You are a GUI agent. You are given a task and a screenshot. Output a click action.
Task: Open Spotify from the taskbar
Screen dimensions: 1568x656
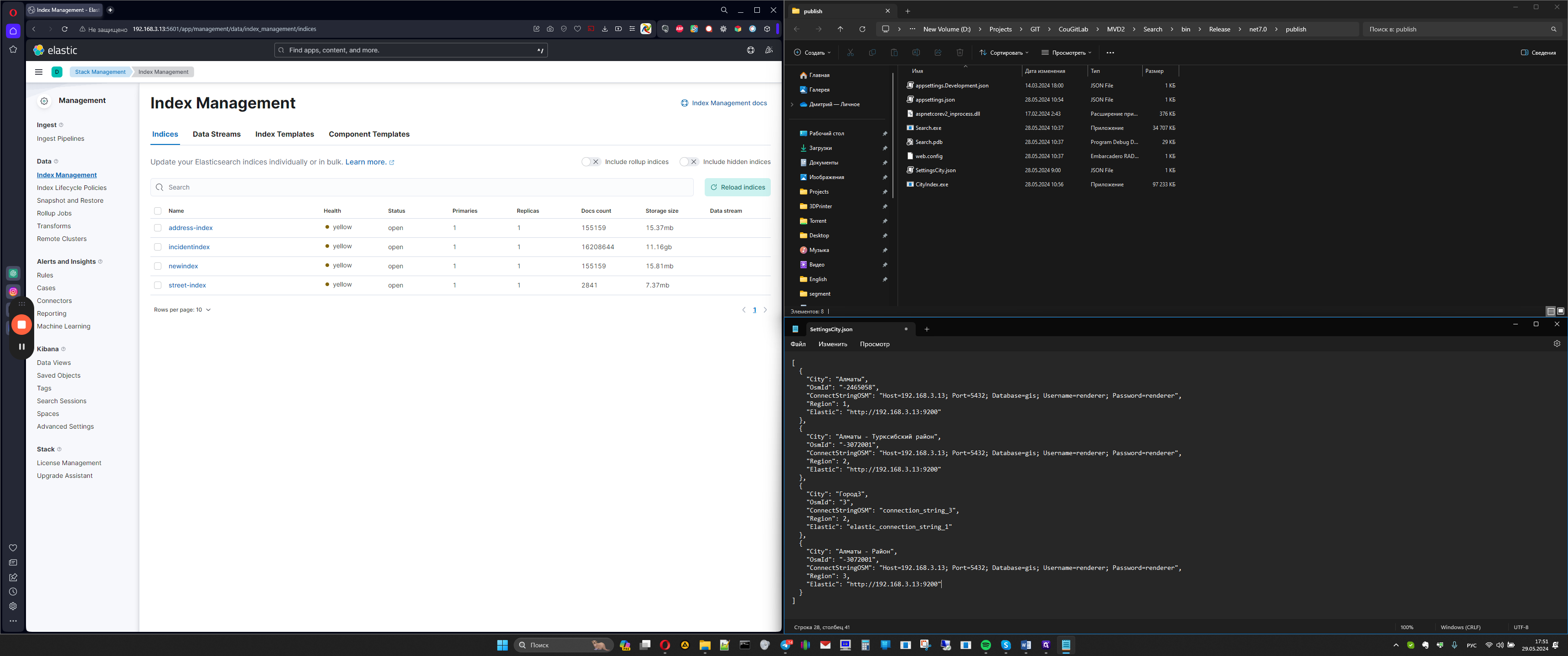pyautogui.click(x=985, y=645)
